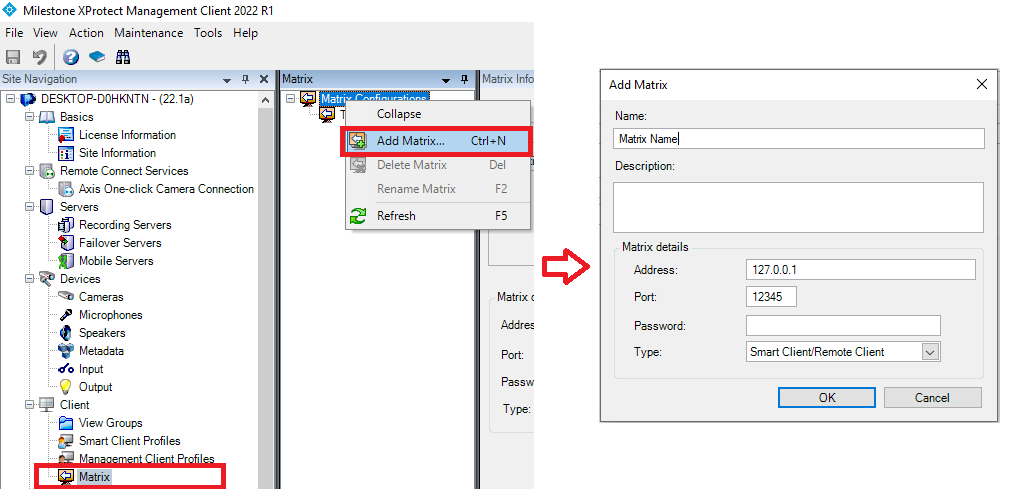Screen dimensions: 1022x489
Task: Select the Recording Servers tree item
Action: tap(125, 225)
